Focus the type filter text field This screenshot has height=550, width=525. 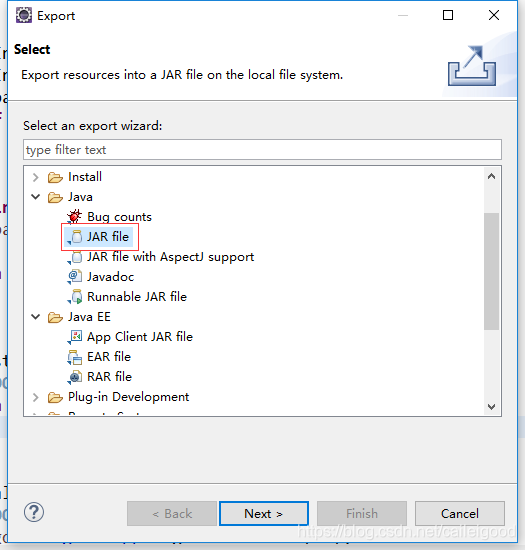(262, 150)
